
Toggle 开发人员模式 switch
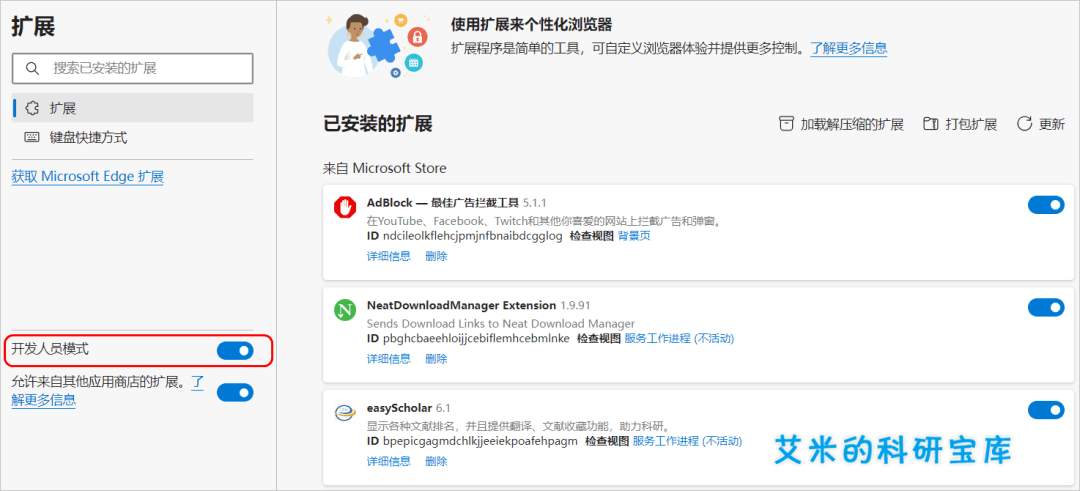pos(235,351)
